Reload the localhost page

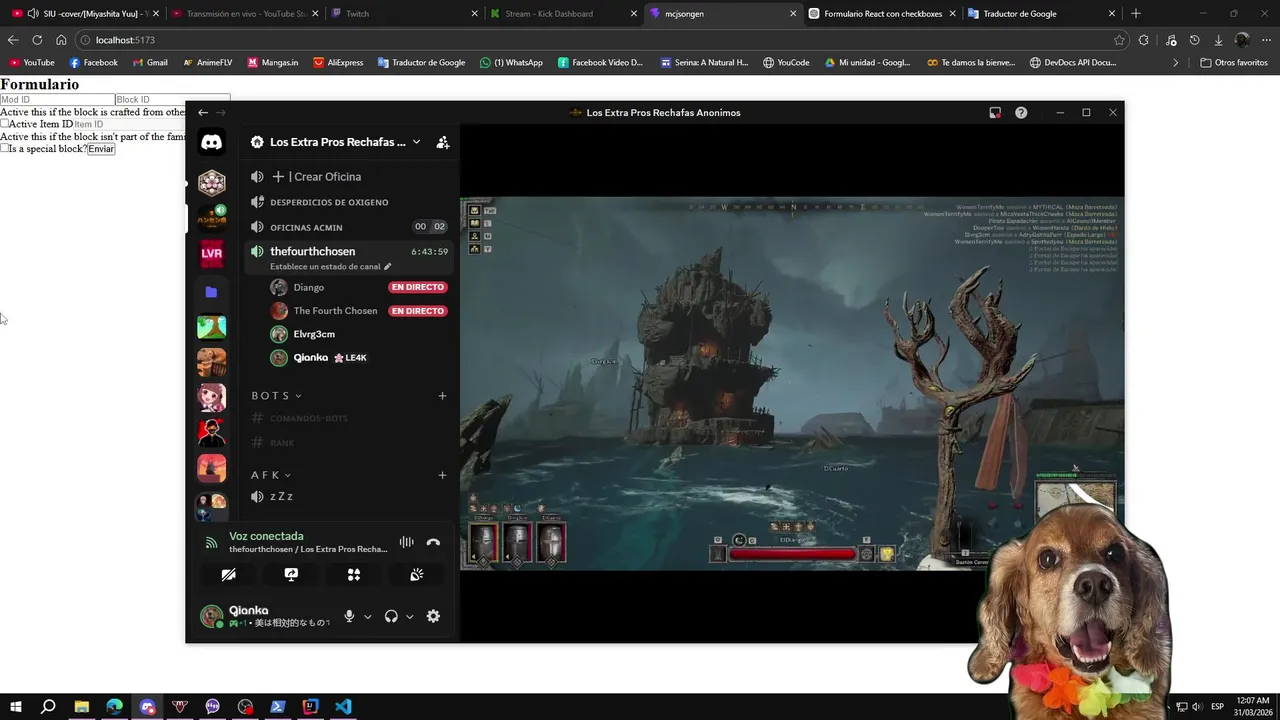pyautogui.click(x=37, y=40)
